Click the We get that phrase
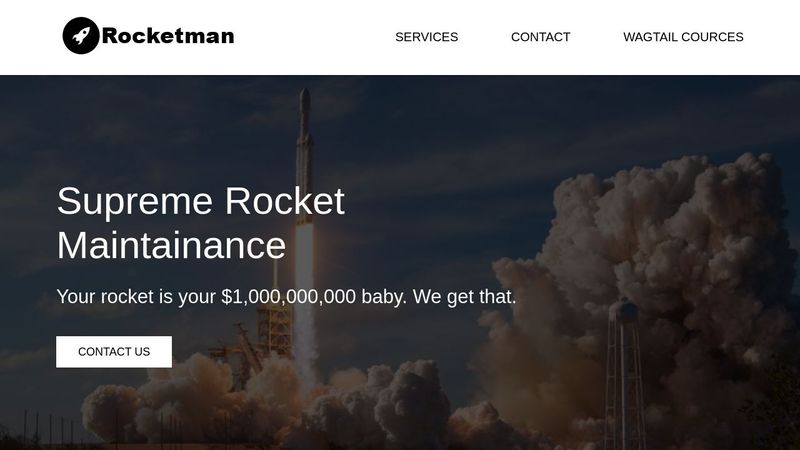800x450 pixels. pos(464,297)
